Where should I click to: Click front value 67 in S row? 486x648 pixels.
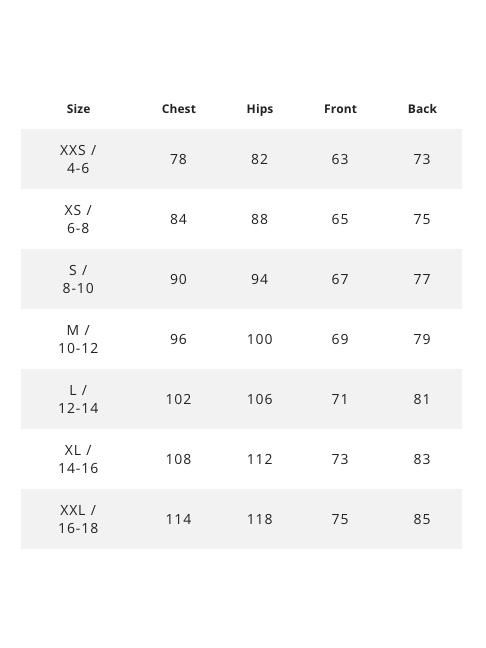coord(340,279)
